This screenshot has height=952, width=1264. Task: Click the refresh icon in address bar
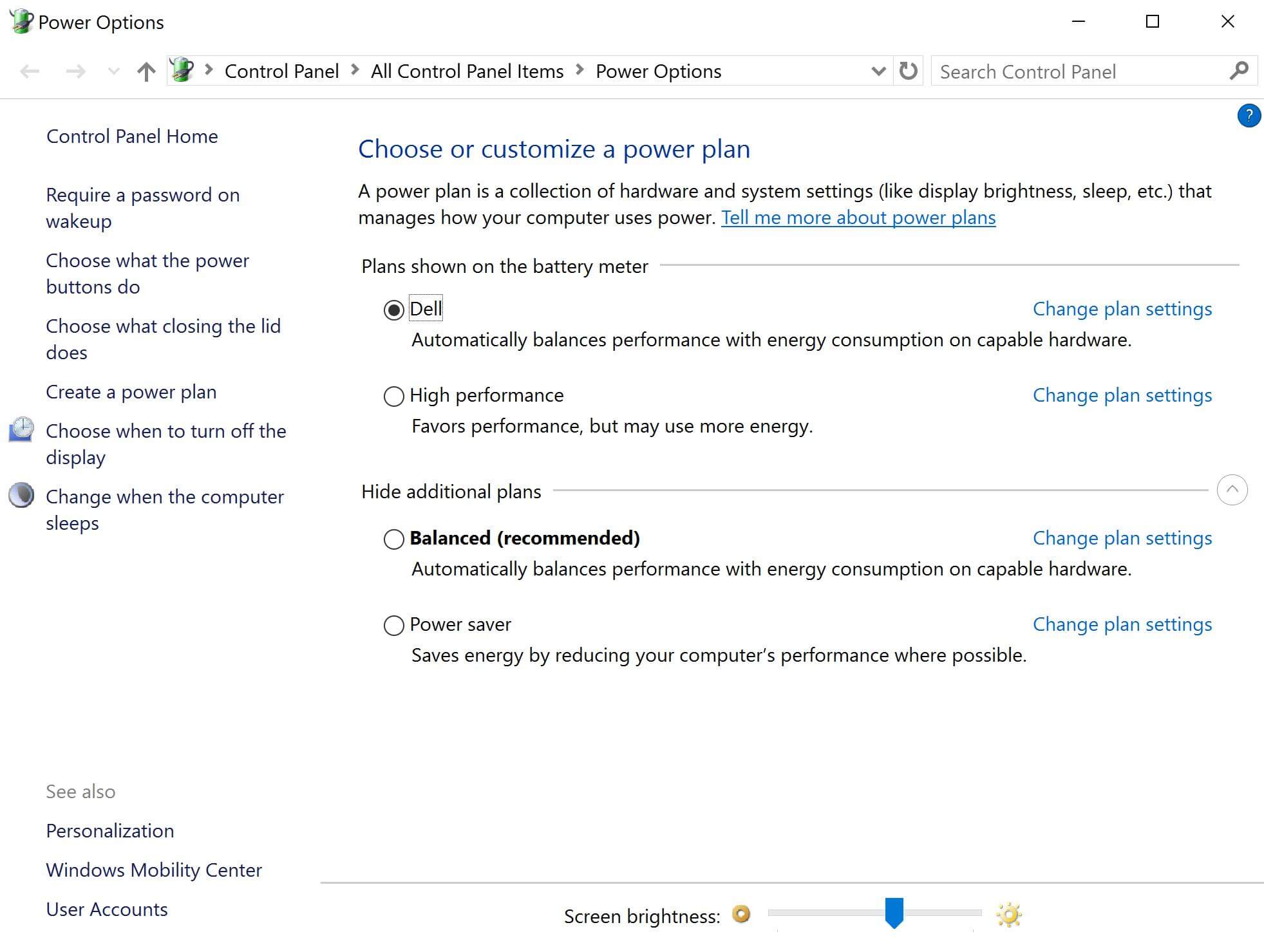point(908,71)
